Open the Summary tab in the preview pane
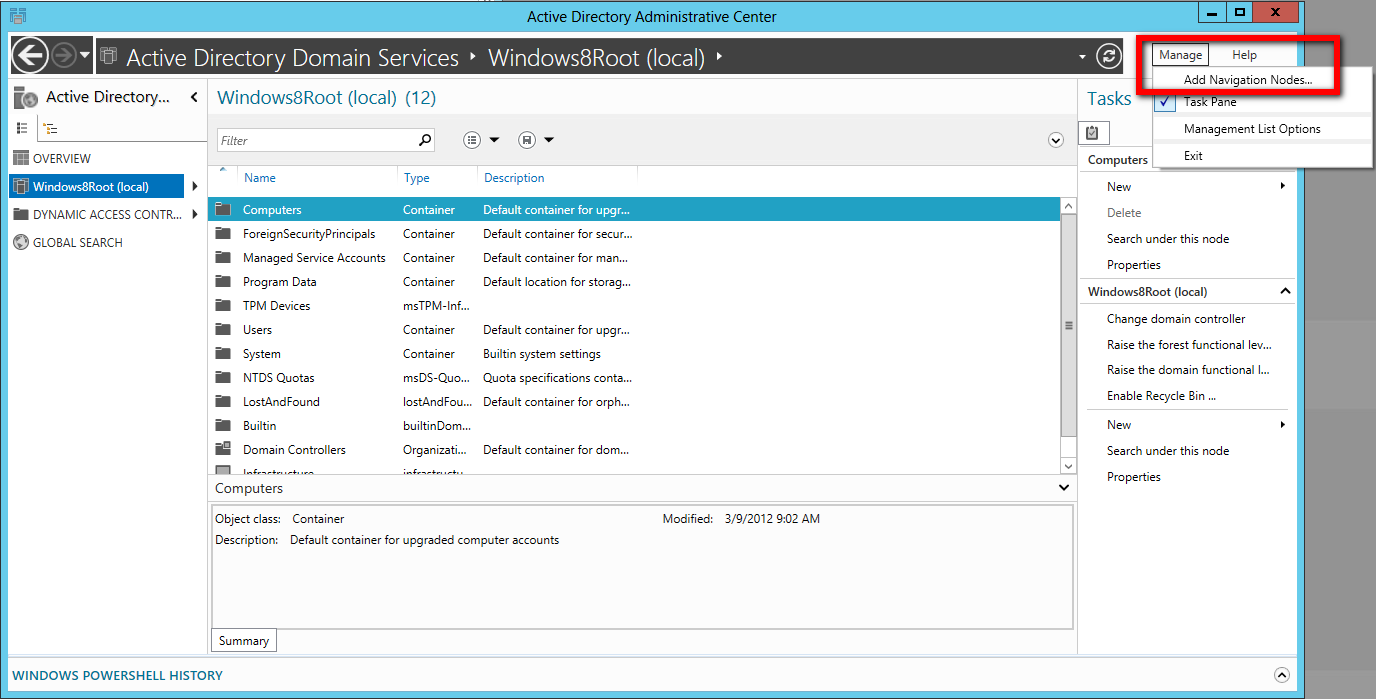Viewport: 1376px width, 699px height. click(x=244, y=641)
